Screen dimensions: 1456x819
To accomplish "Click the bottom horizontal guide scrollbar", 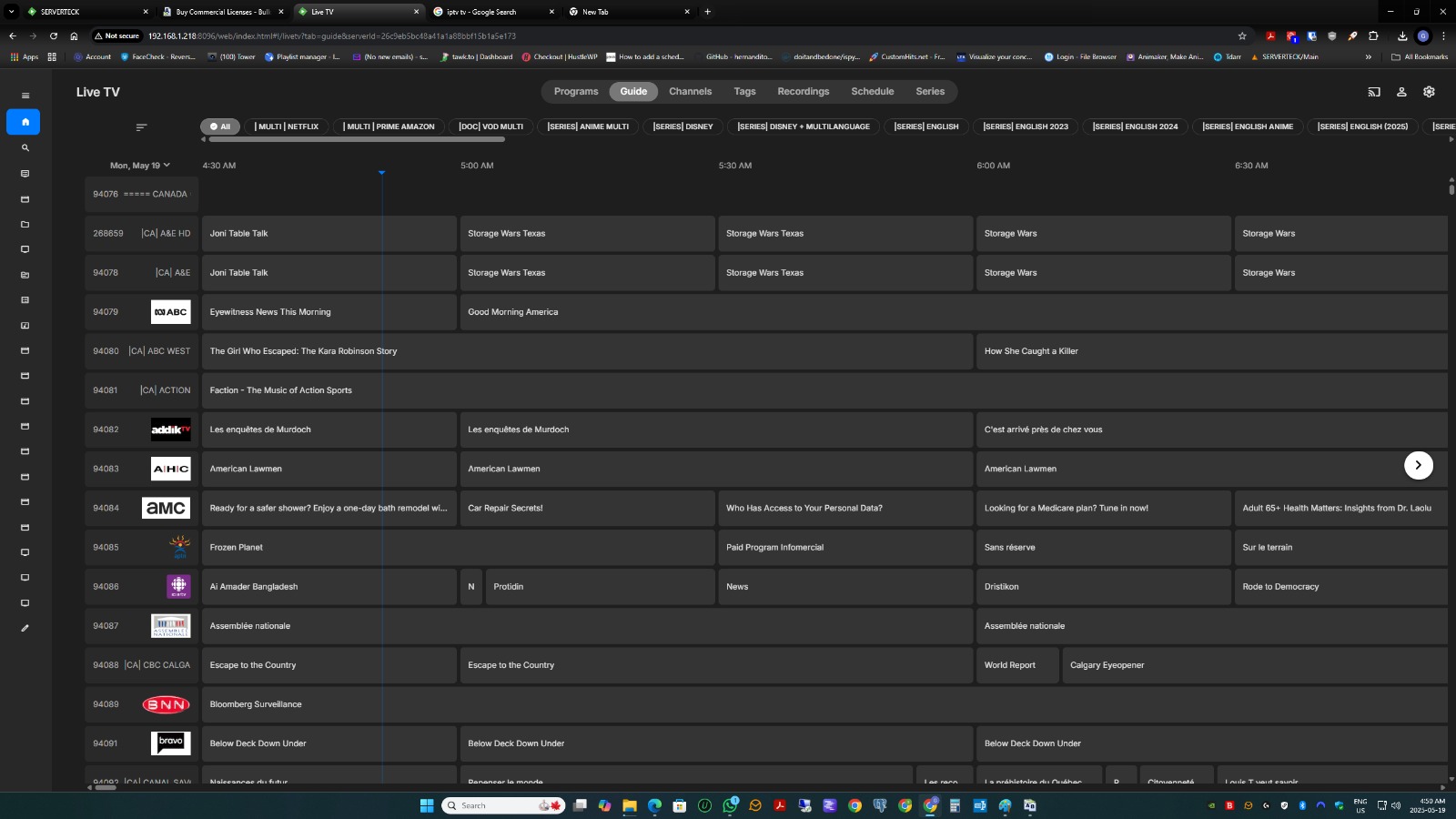I will point(106,787).
